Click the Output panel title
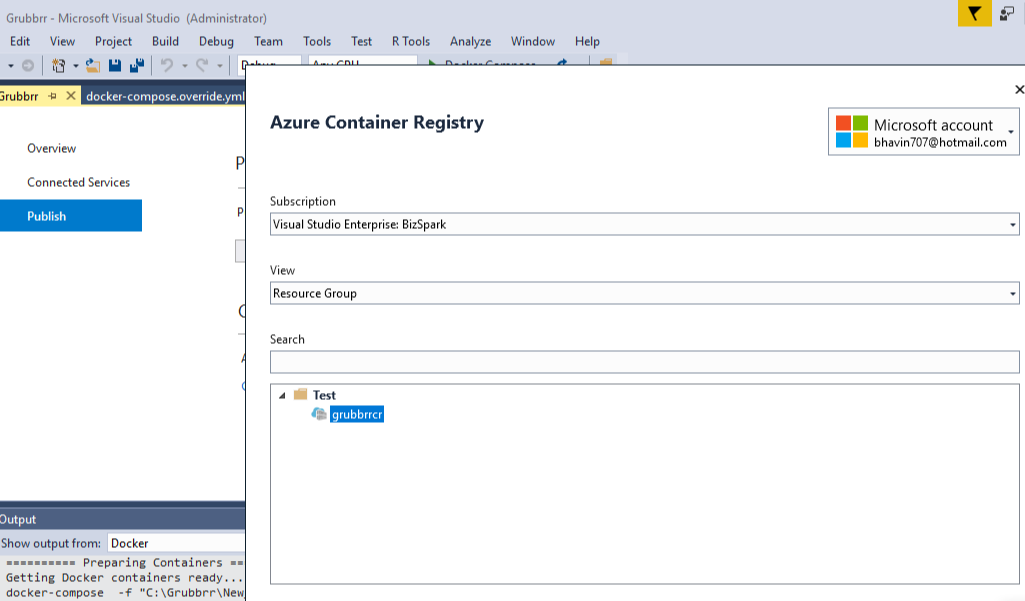The image size is (1025, 601). tap(18, 519)
